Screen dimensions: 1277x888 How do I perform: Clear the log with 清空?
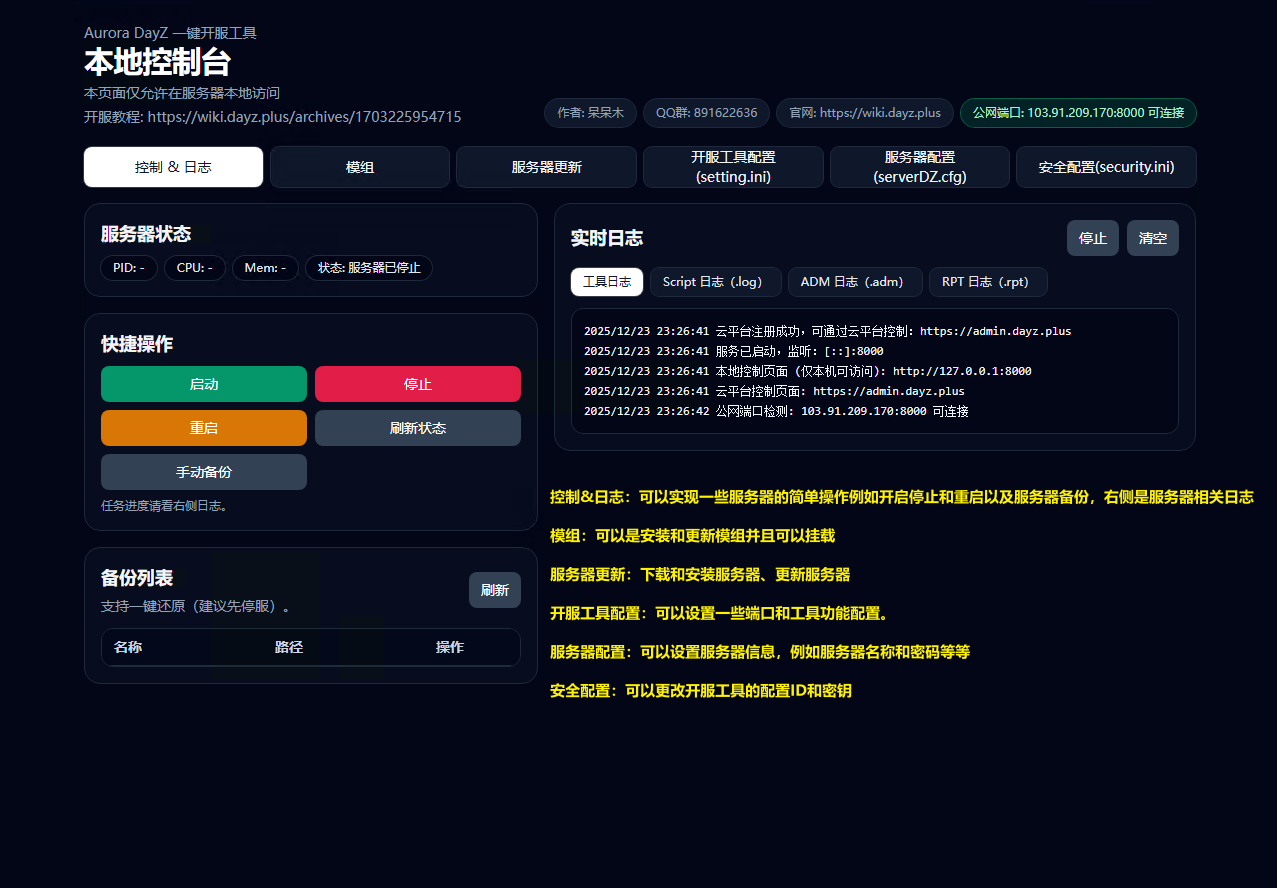(1153, 238)
